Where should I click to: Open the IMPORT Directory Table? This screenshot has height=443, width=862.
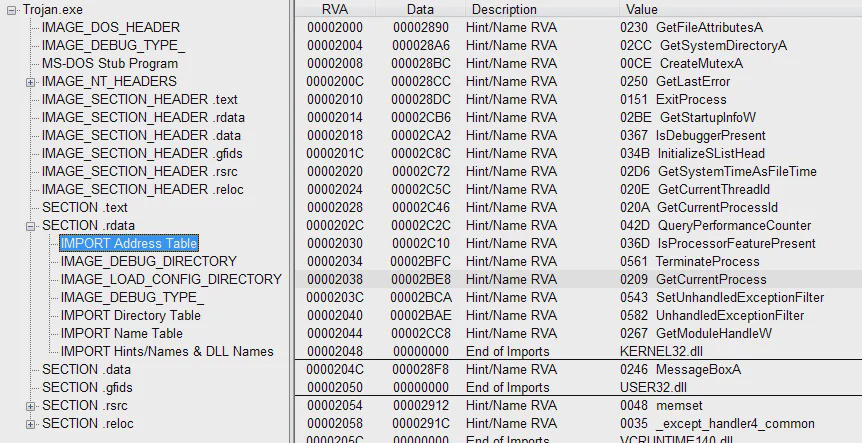pos(130,315)
